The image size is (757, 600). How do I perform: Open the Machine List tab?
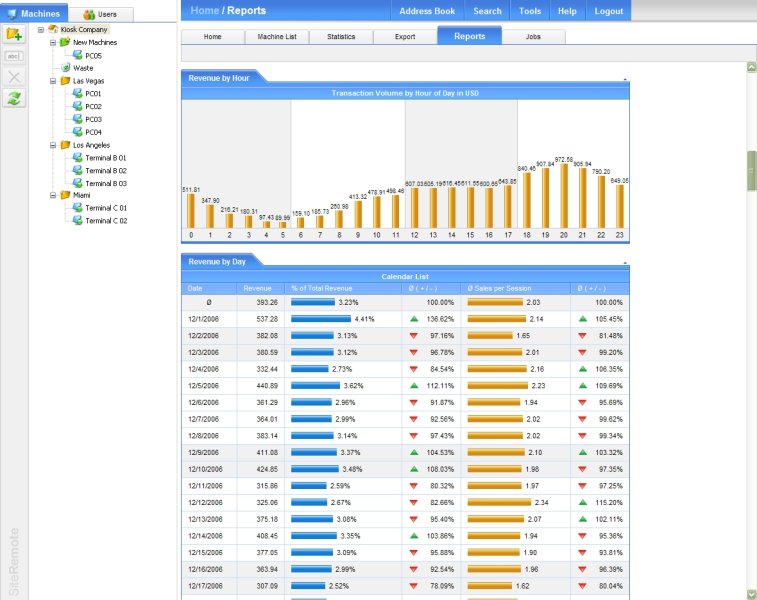point(276,36)
